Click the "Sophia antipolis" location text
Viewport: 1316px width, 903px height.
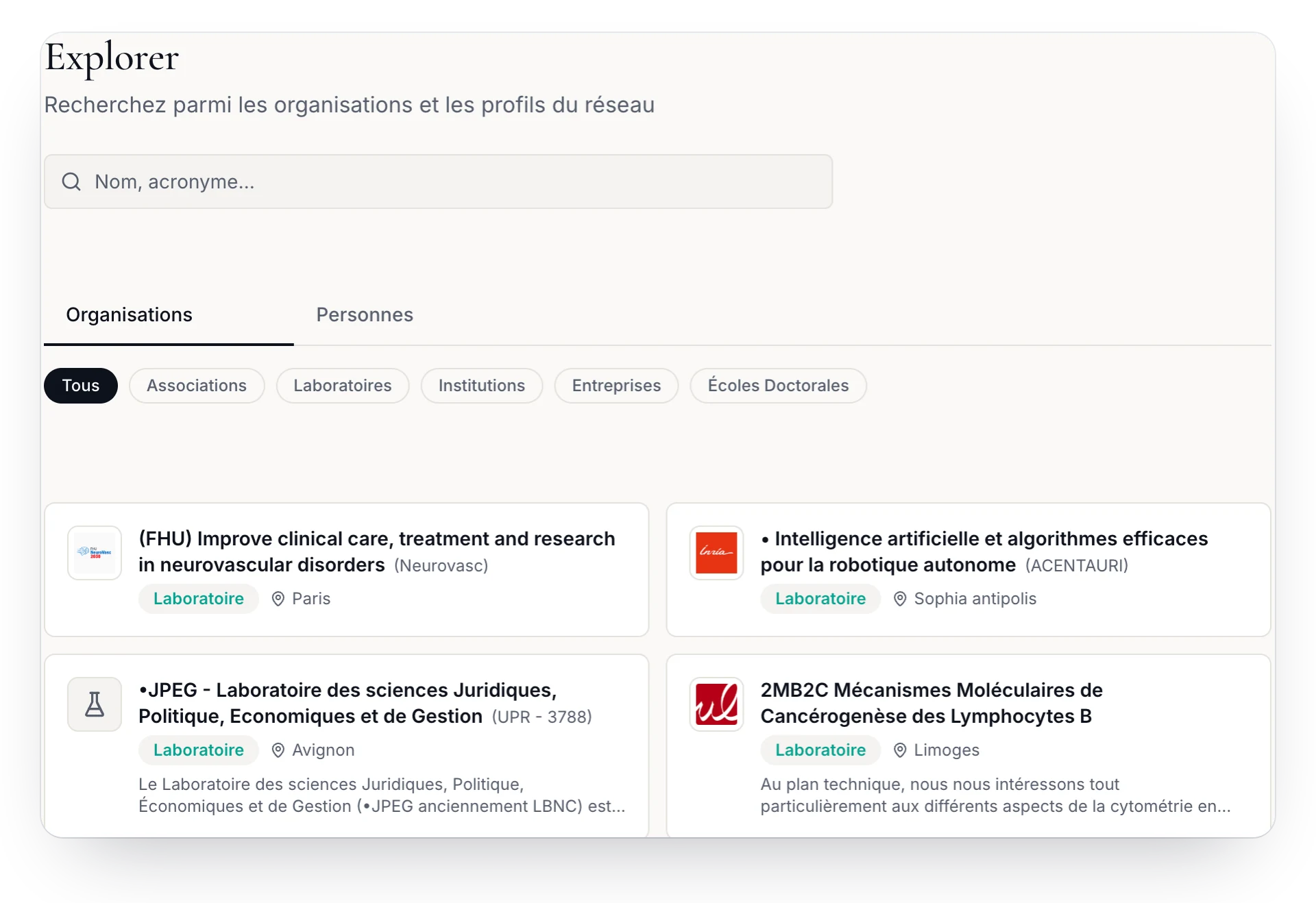975,599
